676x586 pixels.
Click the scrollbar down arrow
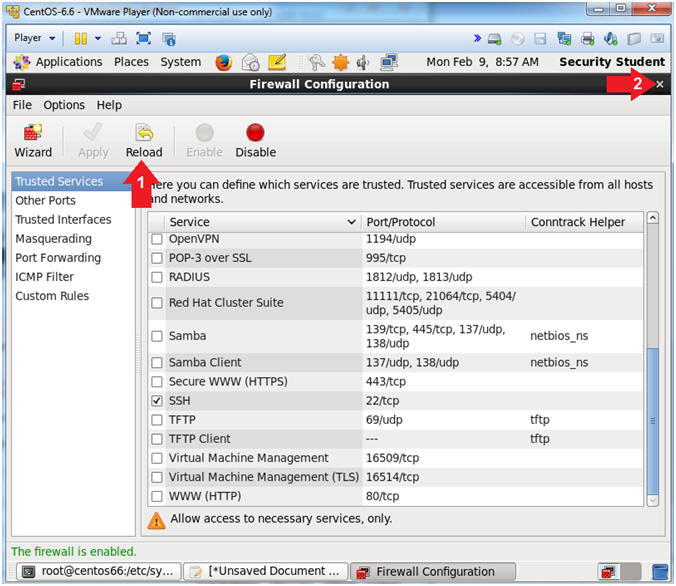coord(653,500)
